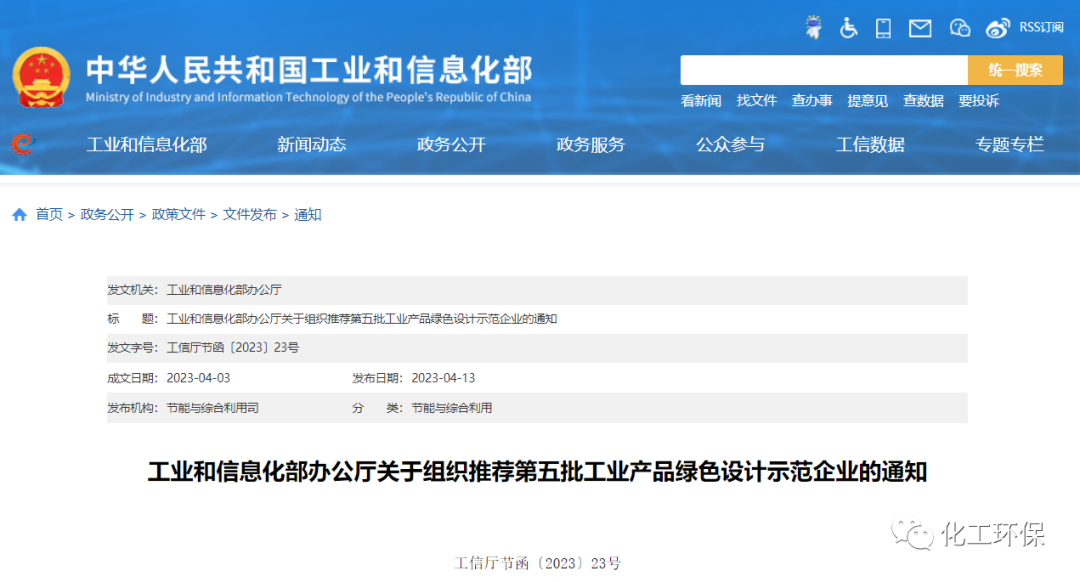Screen dimensions: 1080x582
Task: Focus the search input field
Action: tap(823, 70)
